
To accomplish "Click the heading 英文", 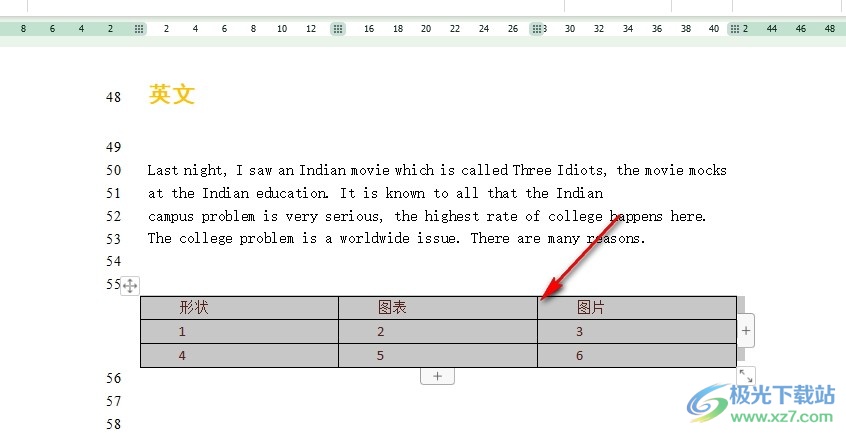I will (x=172, y=94).
